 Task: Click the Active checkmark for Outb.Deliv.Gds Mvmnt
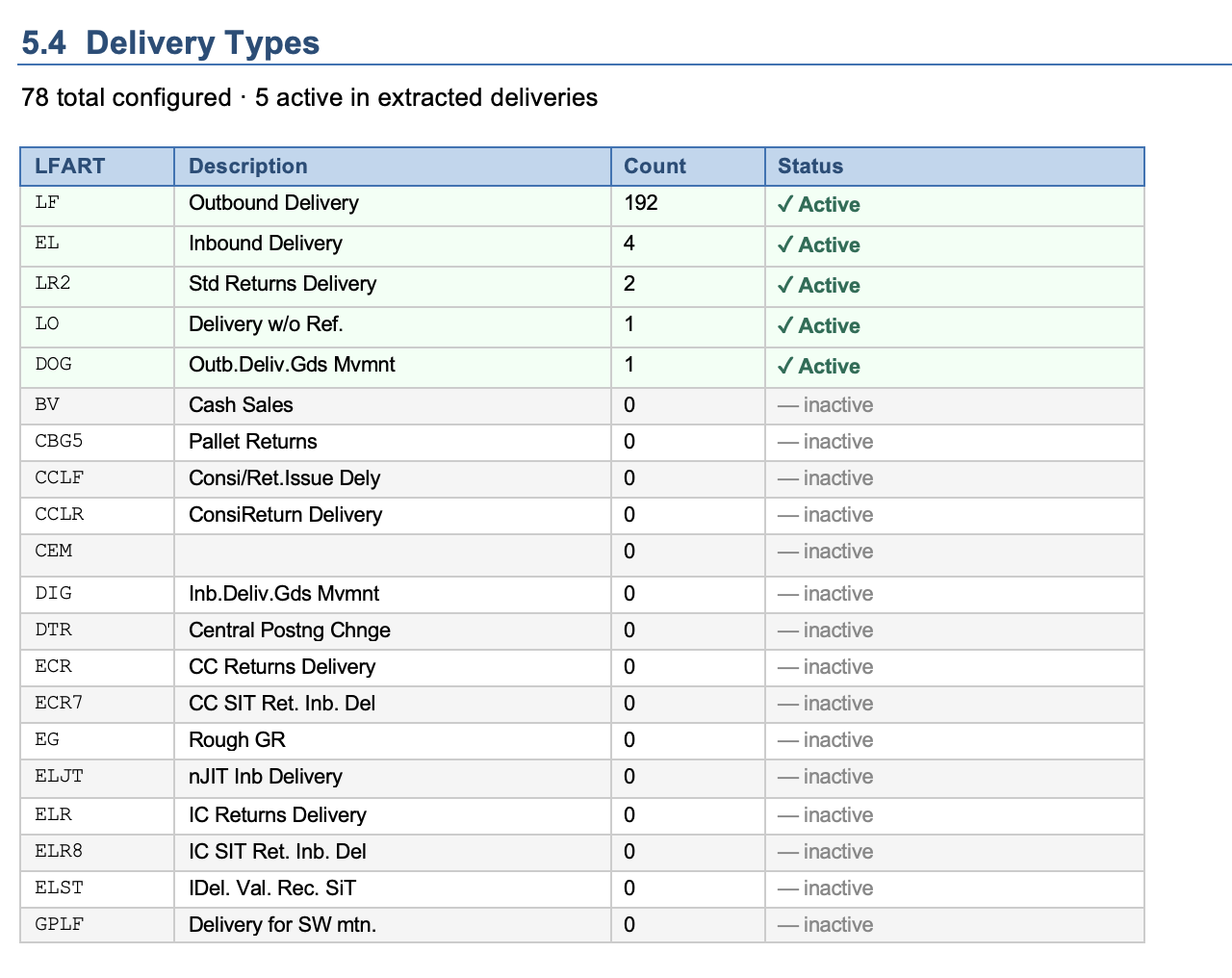point(817,366)
